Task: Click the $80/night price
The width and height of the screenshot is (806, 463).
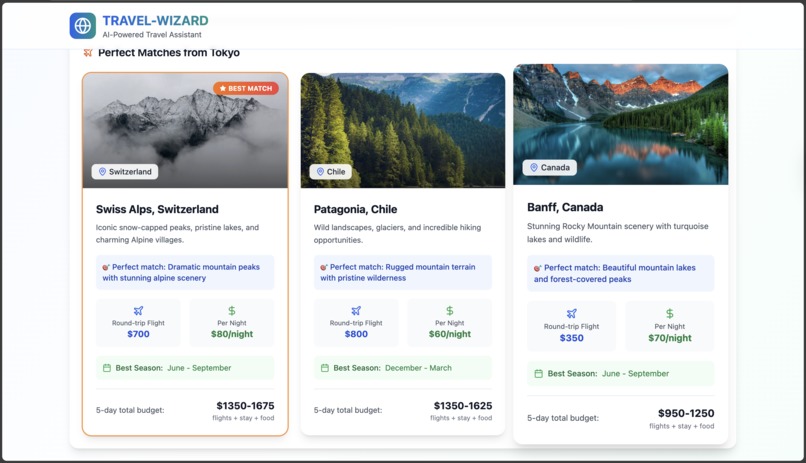Action: [x=232, y=334]
